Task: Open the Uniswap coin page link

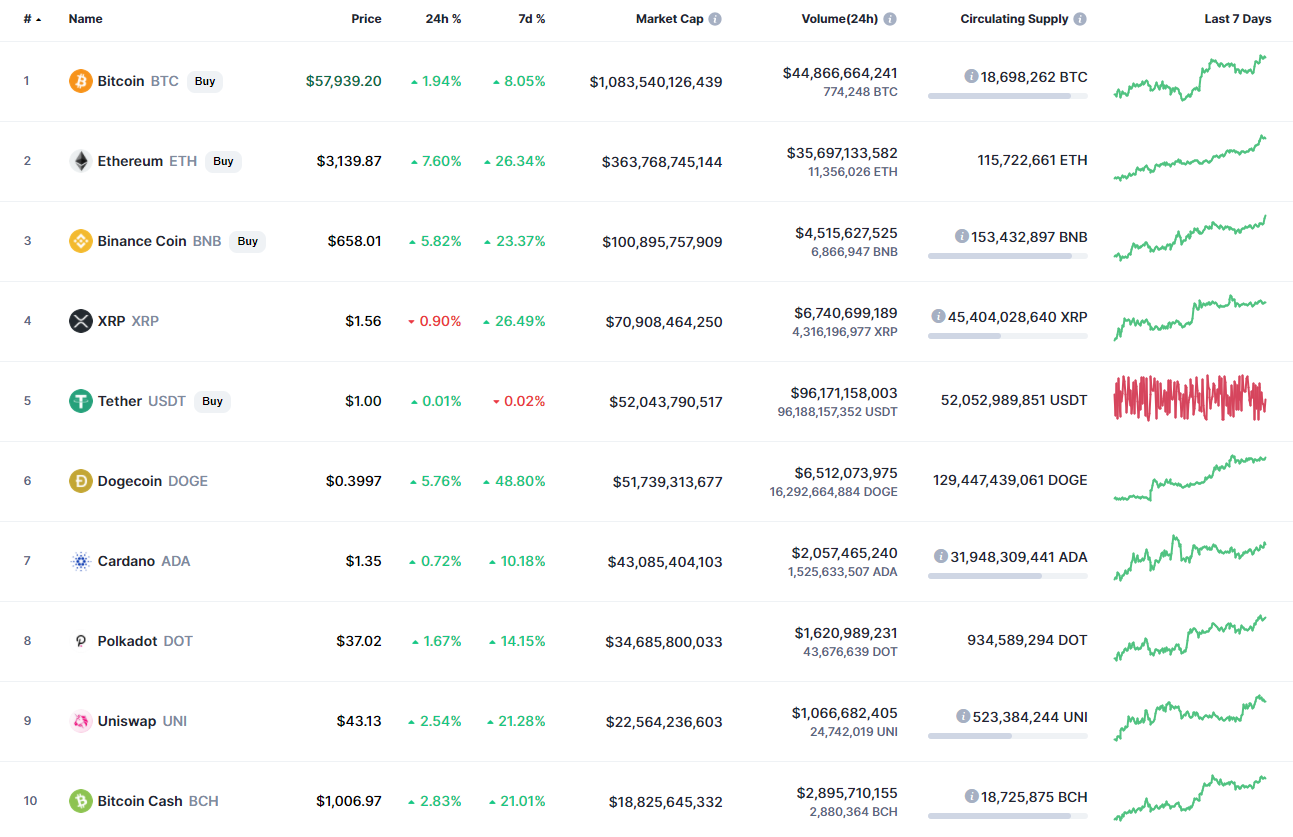Action: click(127, 721)
